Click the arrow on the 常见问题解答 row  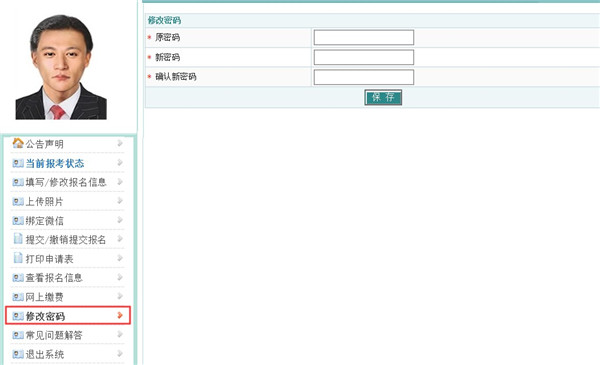click(120, 334)
